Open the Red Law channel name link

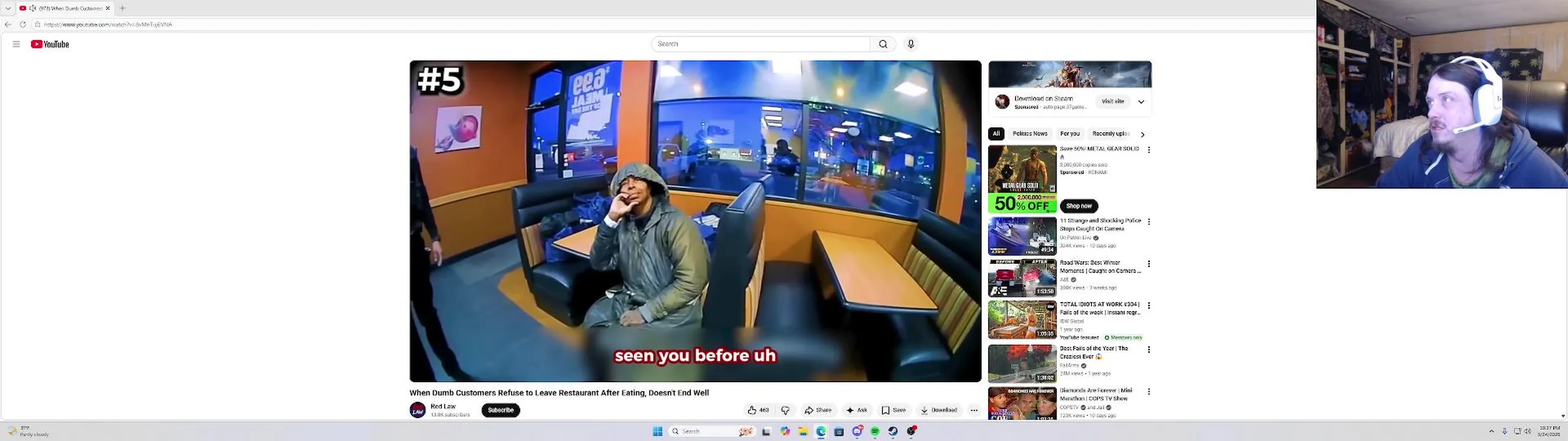[x=443, y=406]
